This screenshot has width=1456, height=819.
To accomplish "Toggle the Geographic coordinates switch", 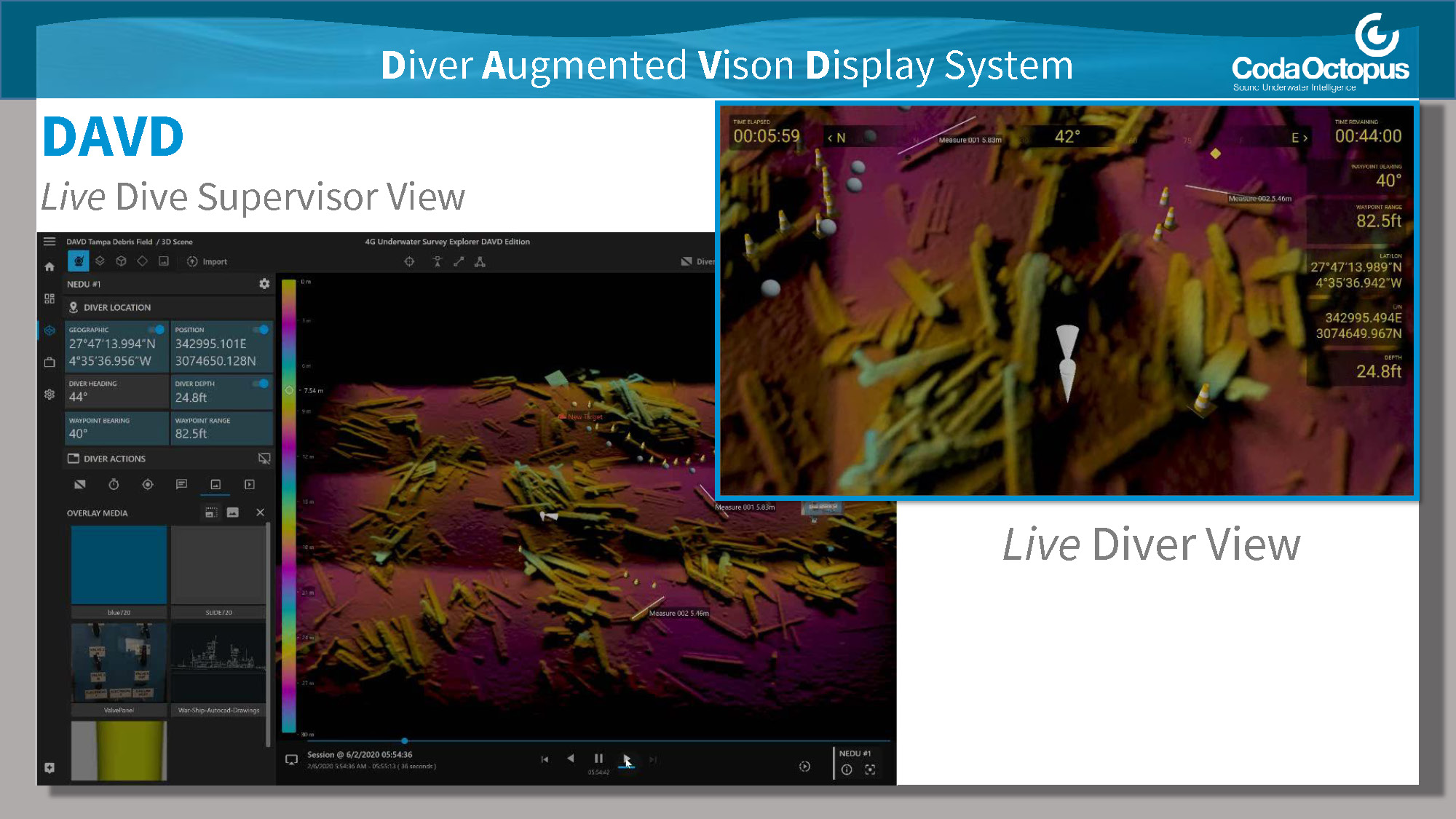I will pyautogui.click(x=157, y=330).
